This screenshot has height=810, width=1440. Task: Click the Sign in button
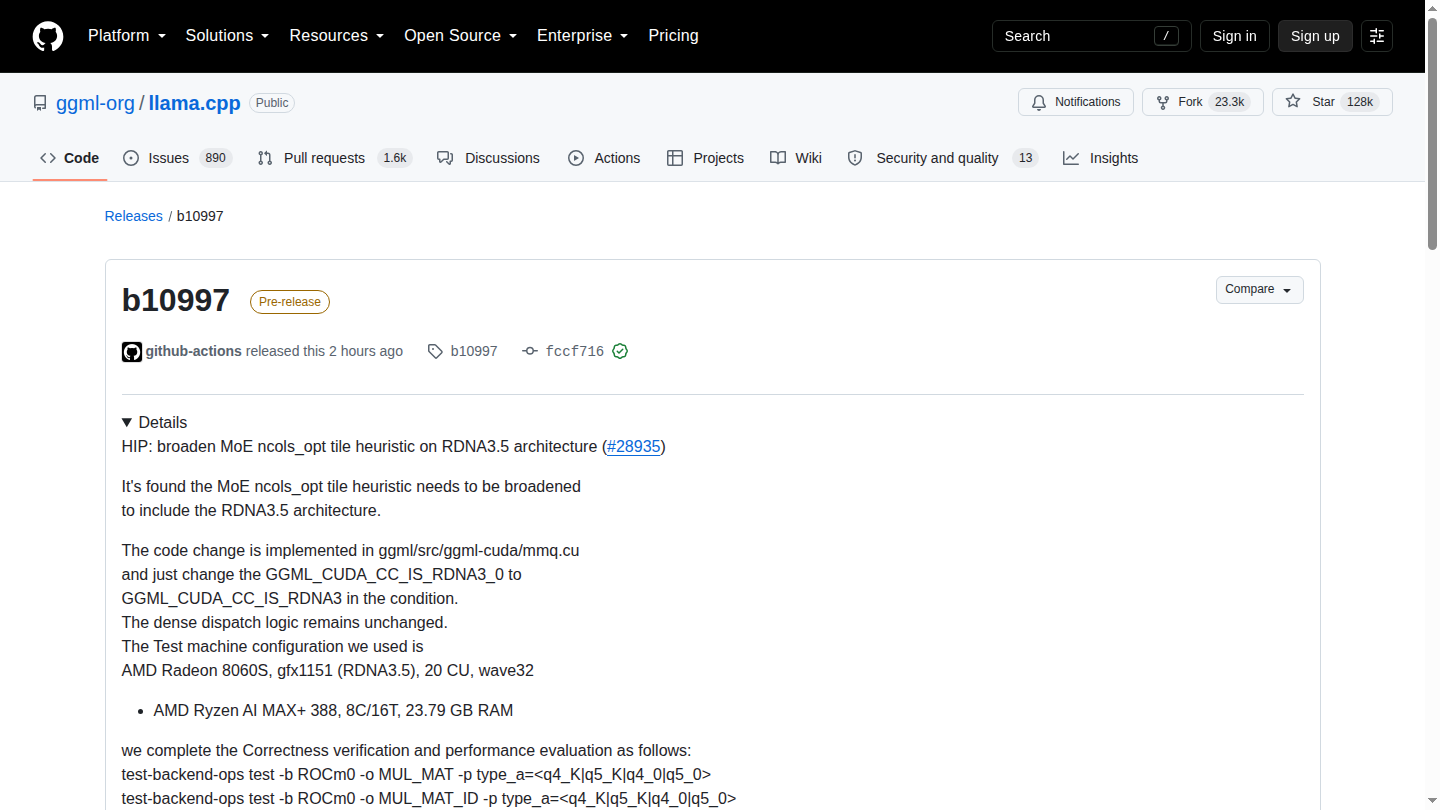click(x=1234, y=36)
